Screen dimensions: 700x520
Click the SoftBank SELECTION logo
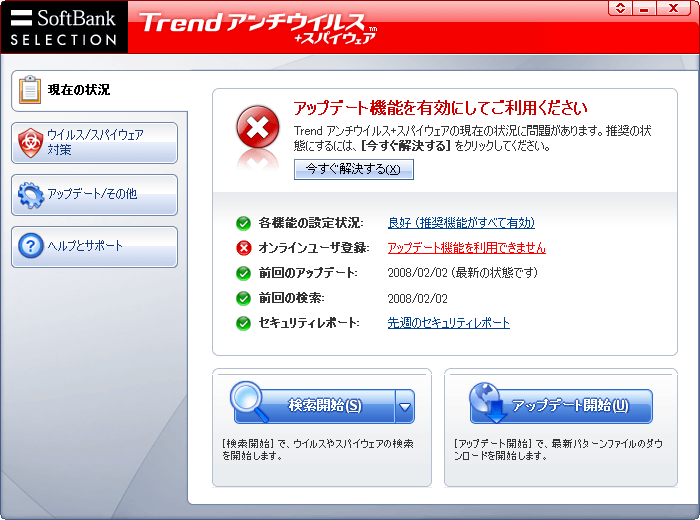click(64, 27)
